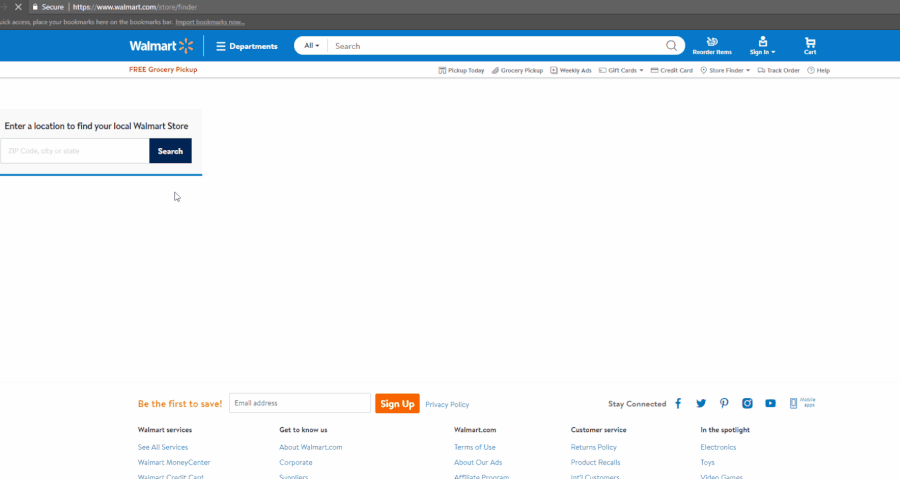Viewport: 900px width, 479px height.
Task: Open Reorder Items
Action: tap(712, 46)
